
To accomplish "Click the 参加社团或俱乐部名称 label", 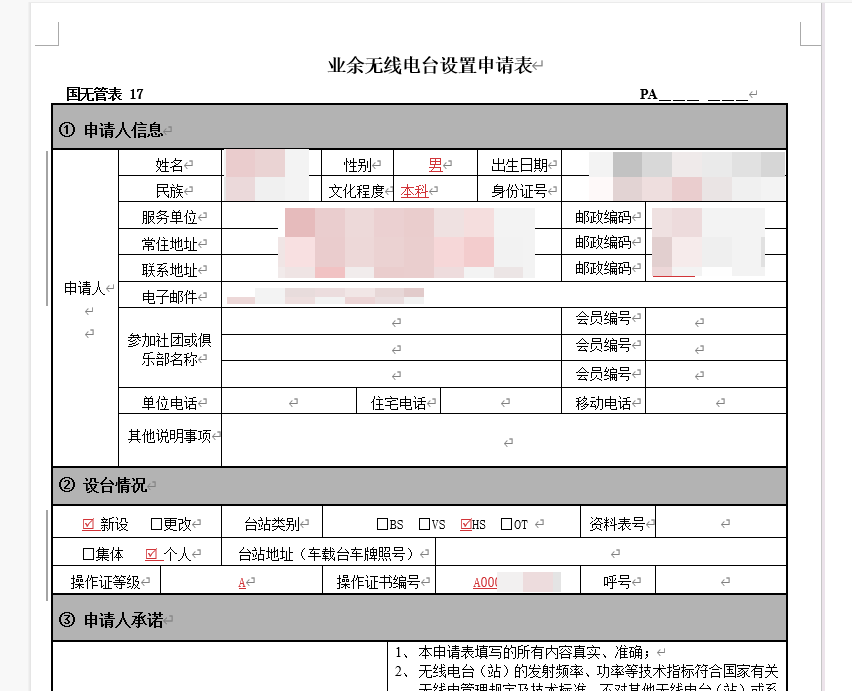I will coord(169,349).
